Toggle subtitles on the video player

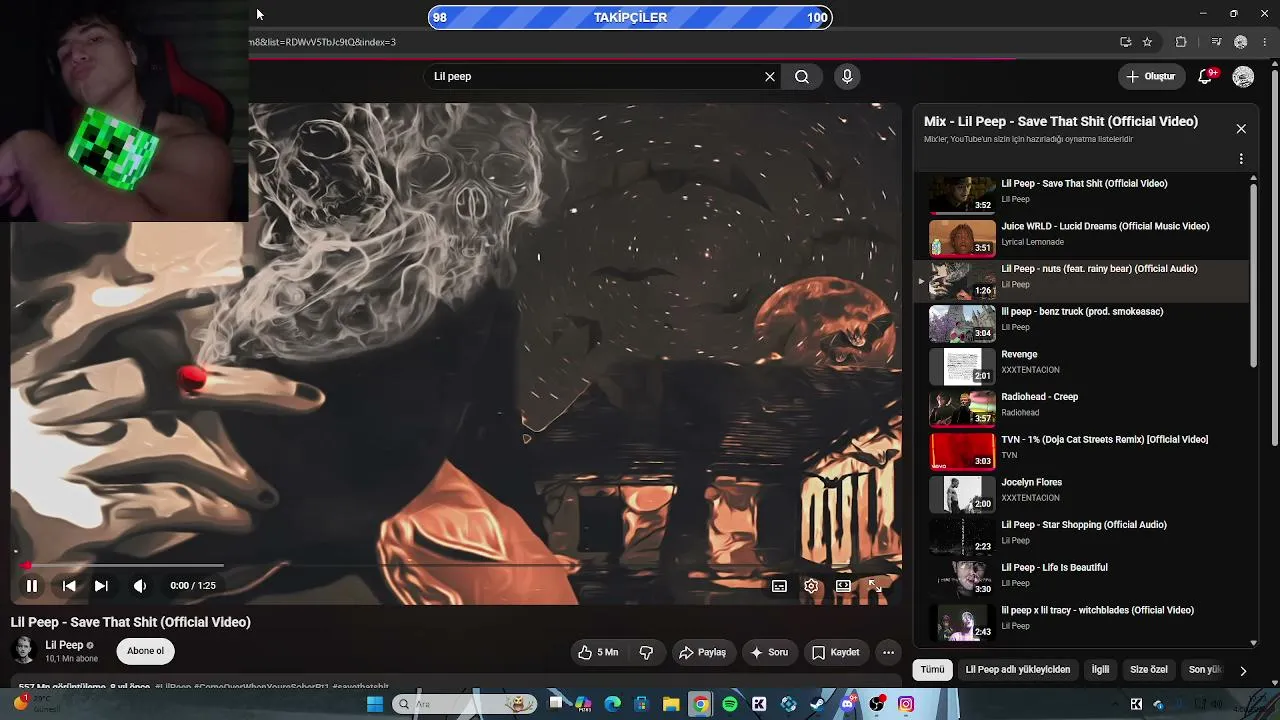tap(779, 586)
